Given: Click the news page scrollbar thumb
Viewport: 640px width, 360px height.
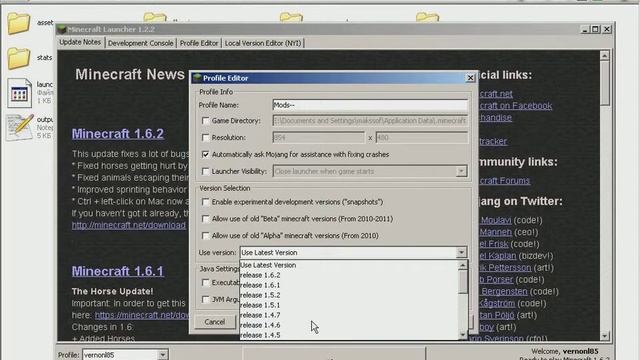Looking at the screenshot, I should pyautogui.click(x=605, y=83).
